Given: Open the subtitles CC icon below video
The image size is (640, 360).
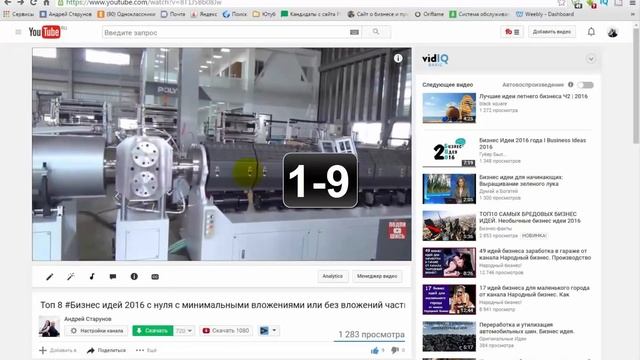Looking at the screenshot, I should pos(155,277).
